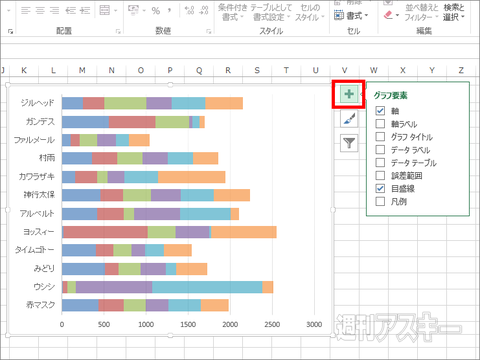Increase decimal places

(189, 11)
